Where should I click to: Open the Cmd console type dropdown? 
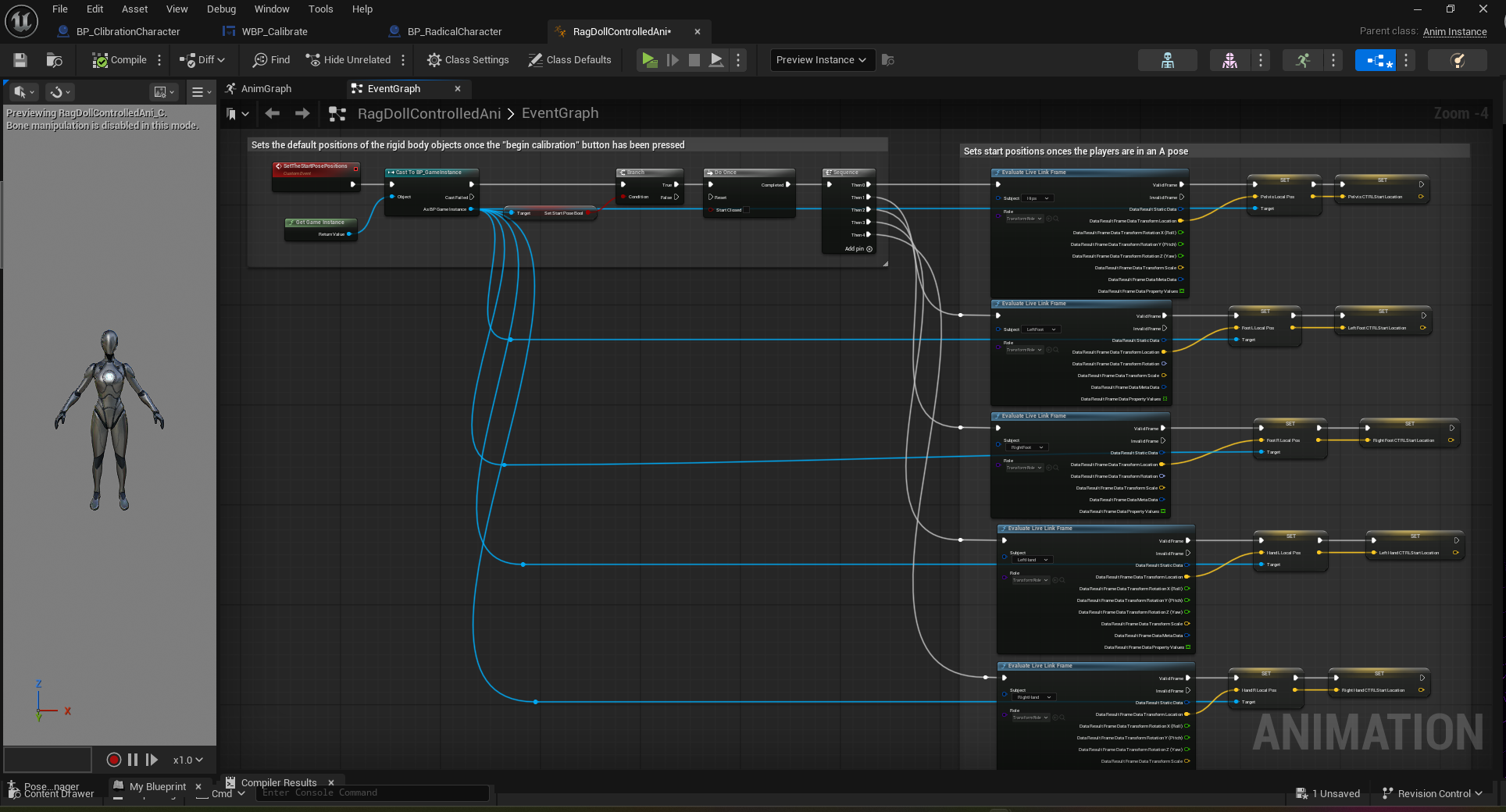[228, 793]
